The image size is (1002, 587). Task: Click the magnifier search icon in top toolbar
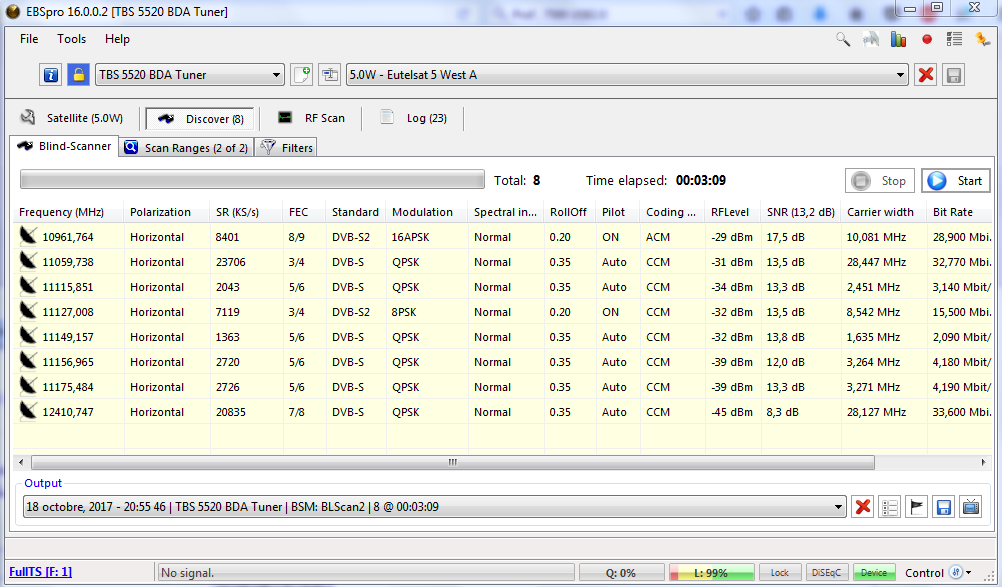click(843, 39)
